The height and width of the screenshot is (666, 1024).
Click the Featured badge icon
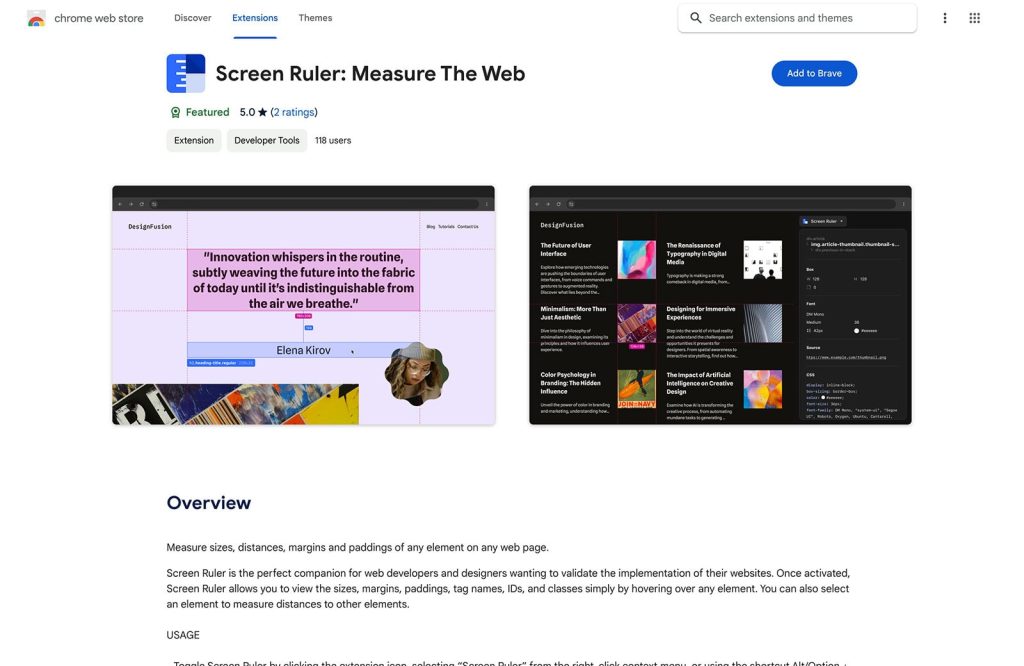pos(175,112)
